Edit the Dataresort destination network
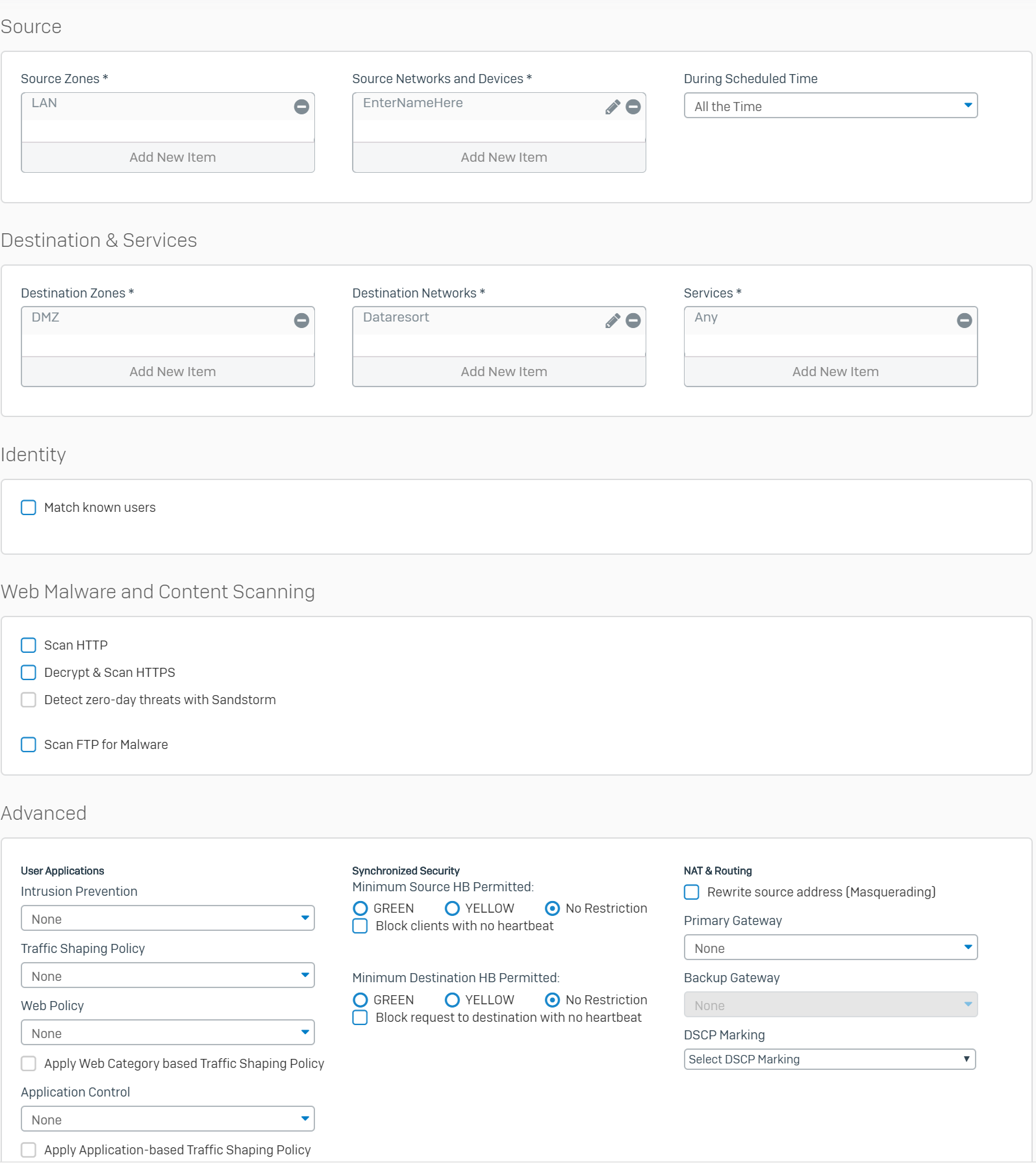 tap(613, 320)
